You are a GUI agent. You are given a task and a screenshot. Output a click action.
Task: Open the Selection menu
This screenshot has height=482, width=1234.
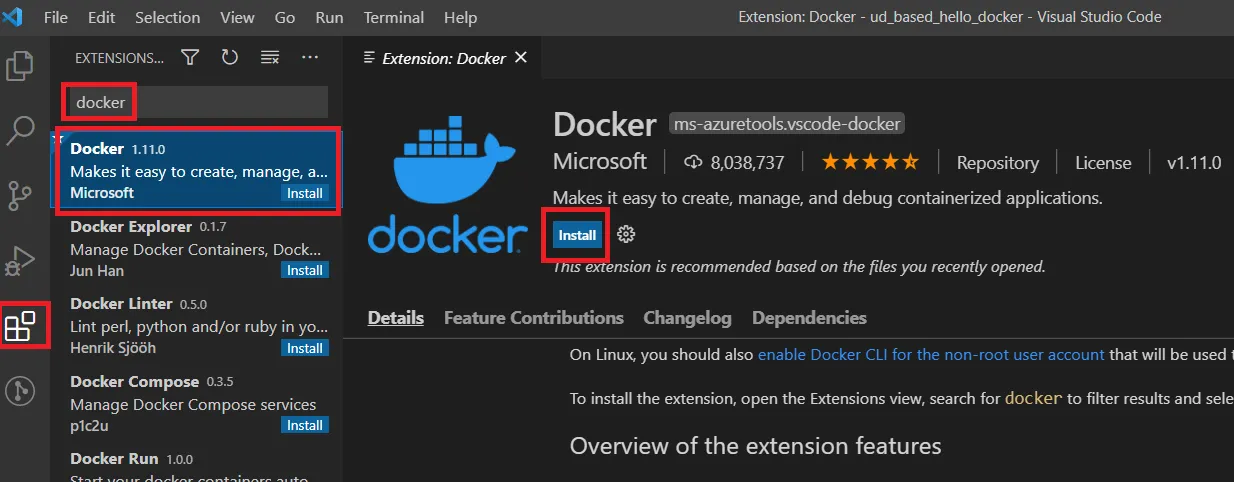click(x=167, y=18)
